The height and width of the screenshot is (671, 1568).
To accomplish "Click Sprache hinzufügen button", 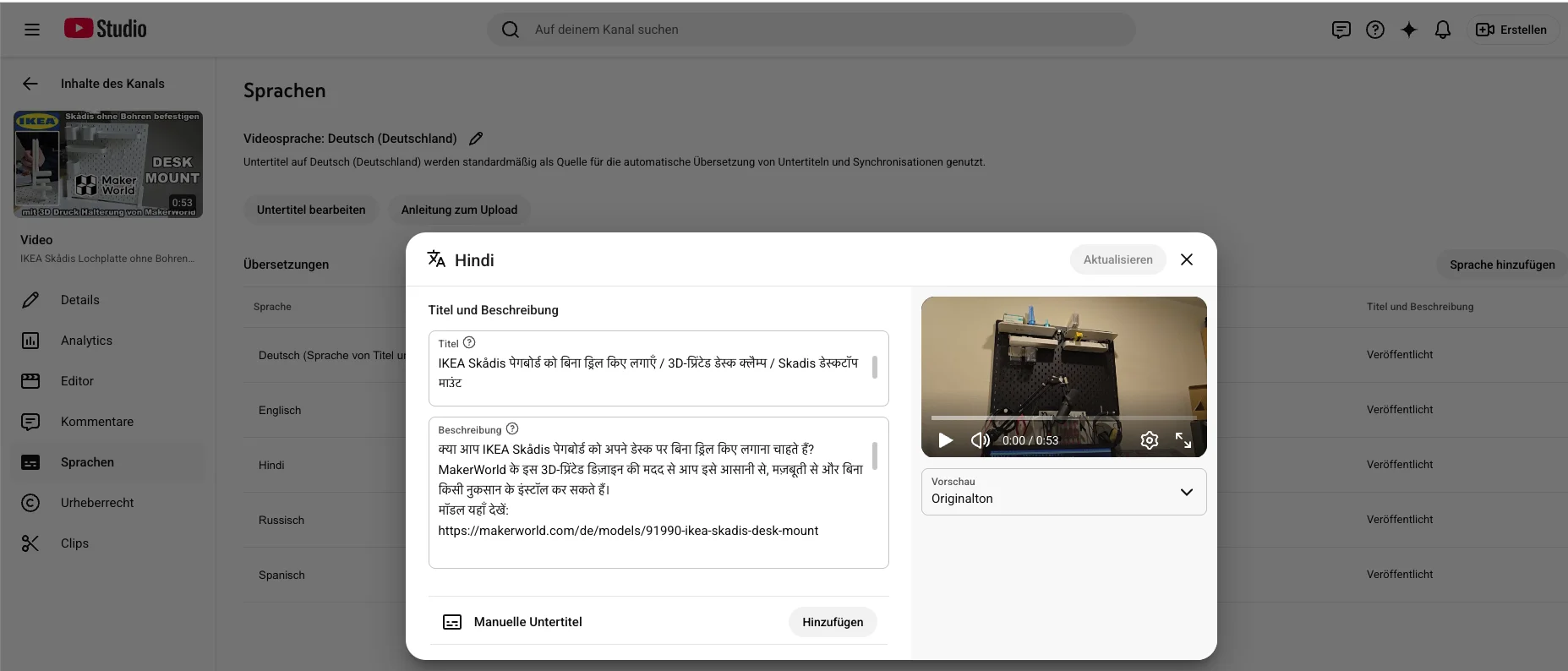I will [x=1502, y=265].
